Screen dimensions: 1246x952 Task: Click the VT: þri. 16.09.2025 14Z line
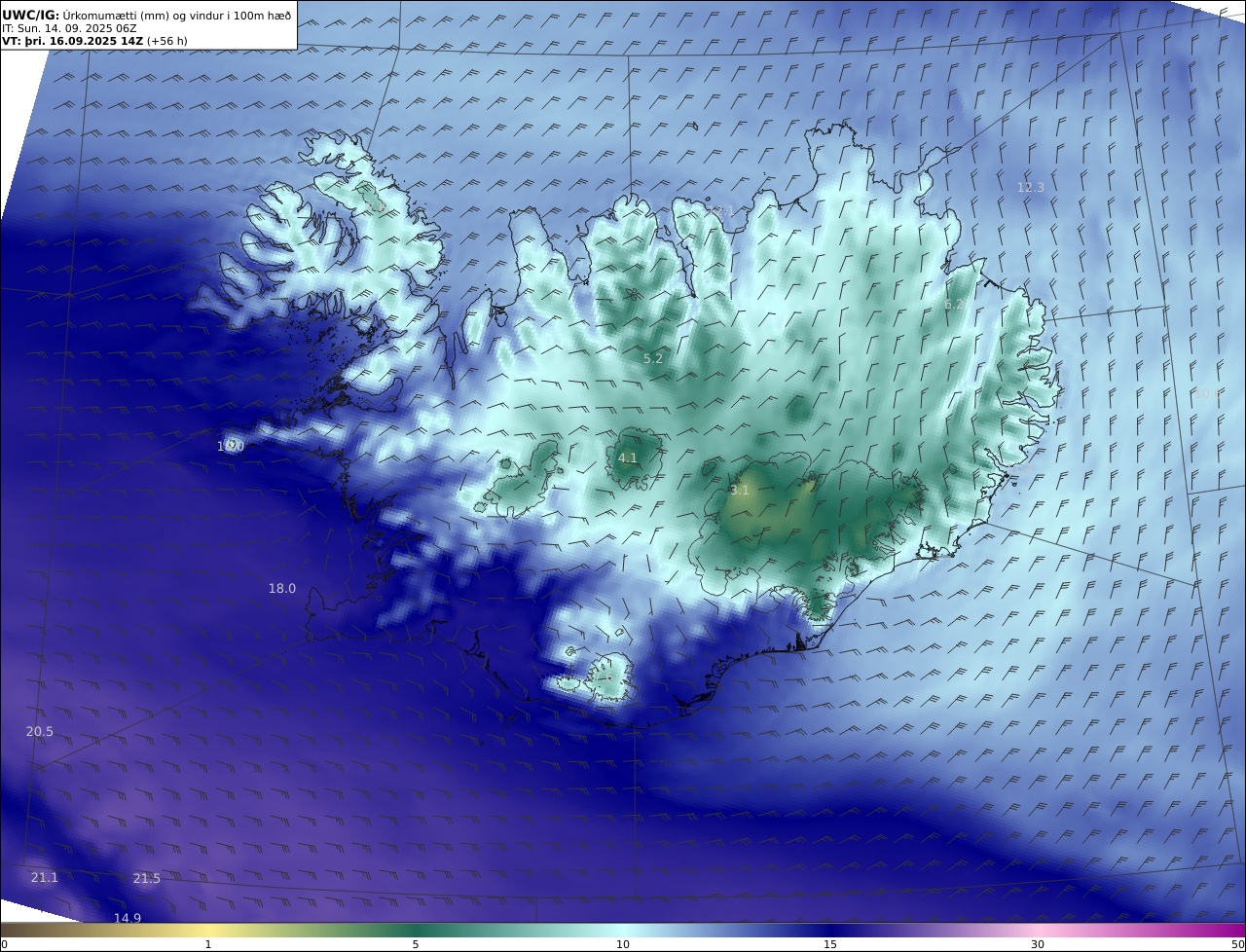click(94, 41)
